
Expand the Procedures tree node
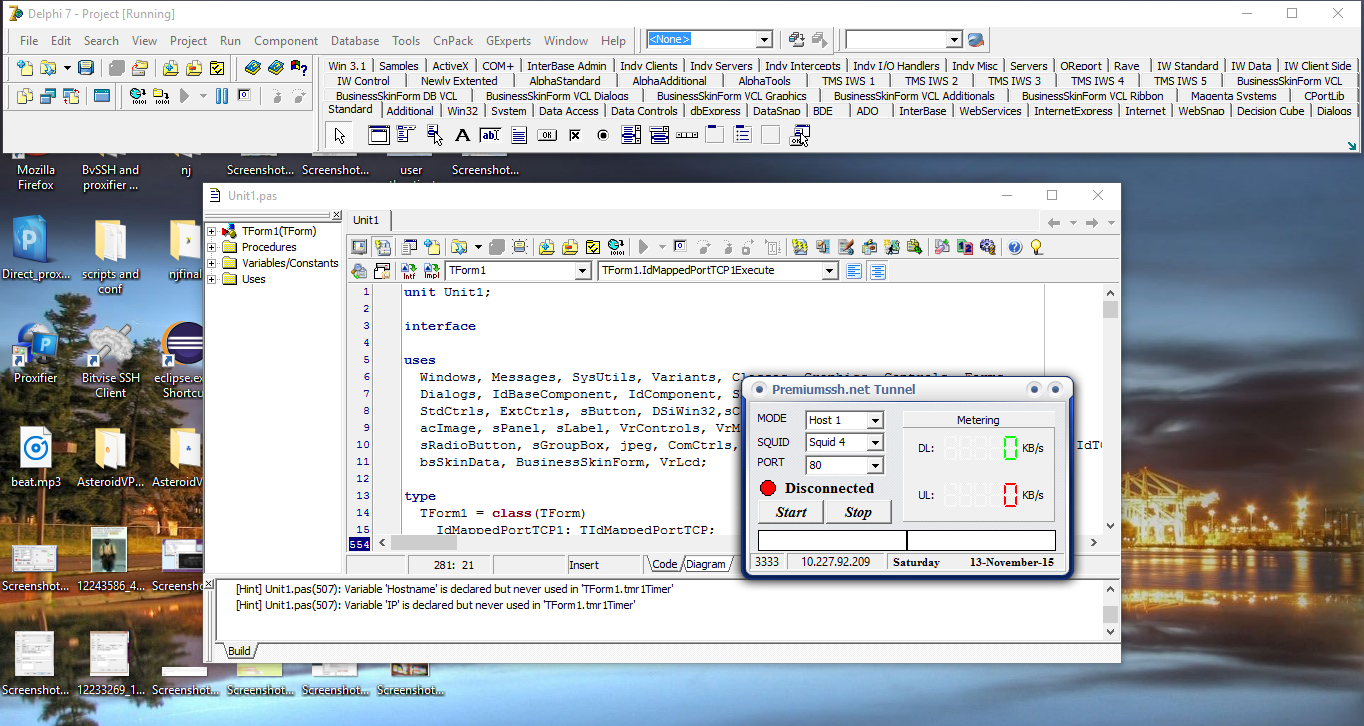tap(212, 247)
